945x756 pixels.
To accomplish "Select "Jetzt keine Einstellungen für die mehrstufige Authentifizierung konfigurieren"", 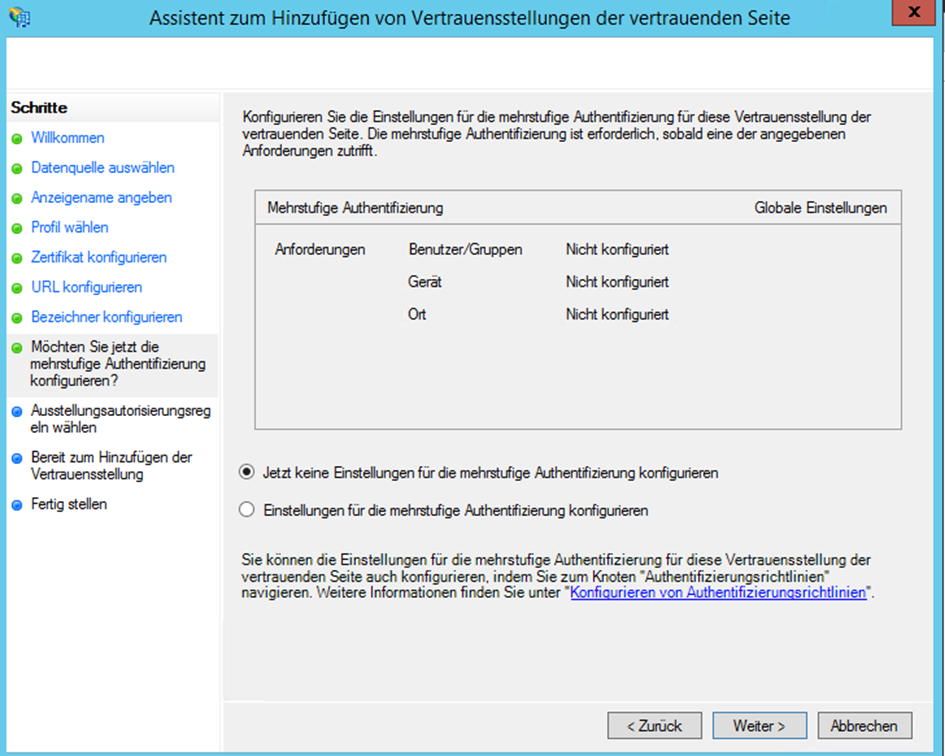I will click(x=246, y=474).
